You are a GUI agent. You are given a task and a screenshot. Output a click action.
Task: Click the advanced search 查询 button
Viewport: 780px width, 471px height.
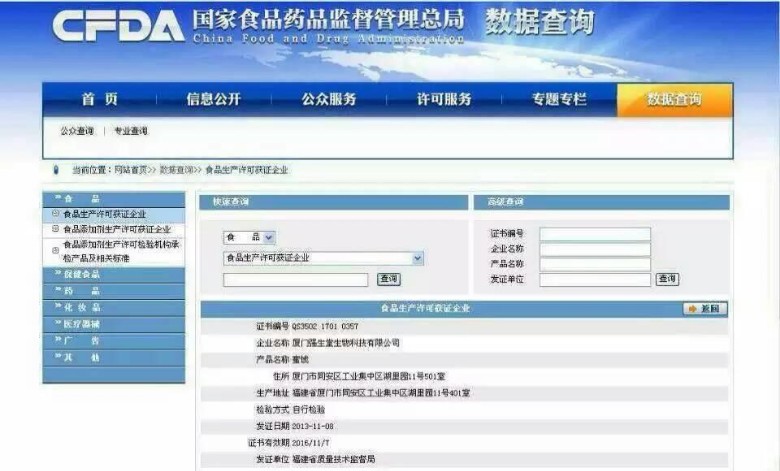(667, 279)
